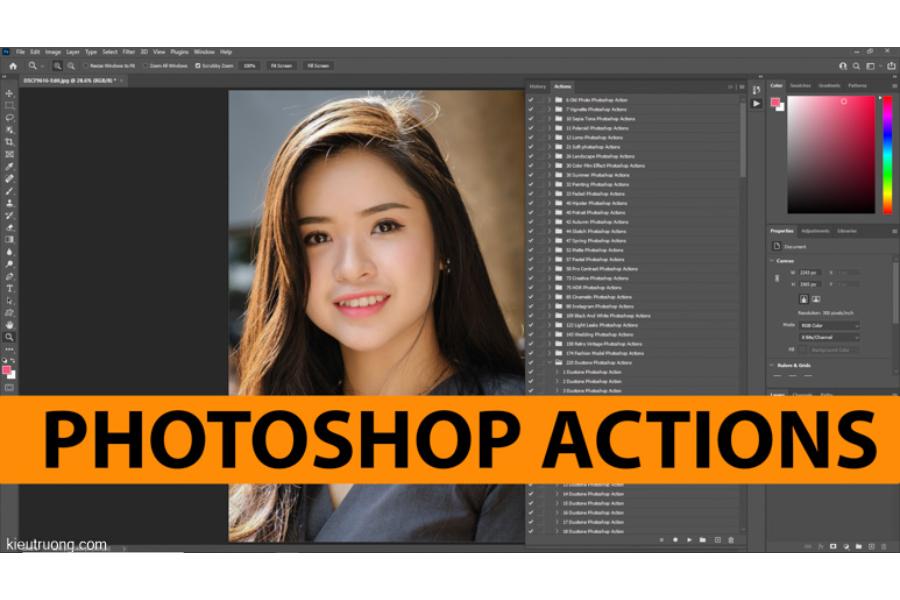This screenshot has width=900, height=600.
Task: Expand the Old Photo Photoshop Actions set
Action: (549, 100)
